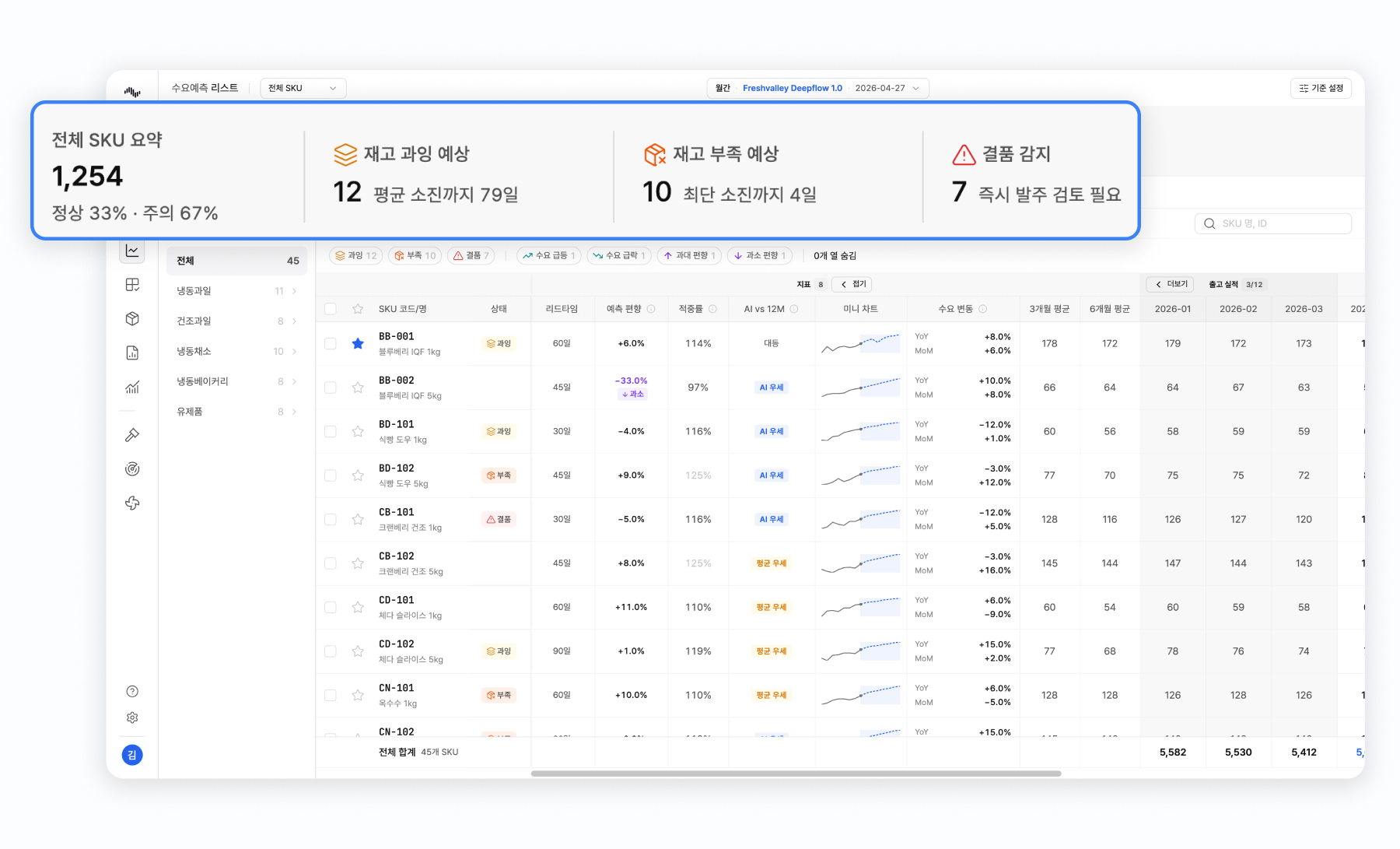The width and height of the screenshot is (1400, 849).
Task: Click the help question mark icon
Action: point(132,691)
